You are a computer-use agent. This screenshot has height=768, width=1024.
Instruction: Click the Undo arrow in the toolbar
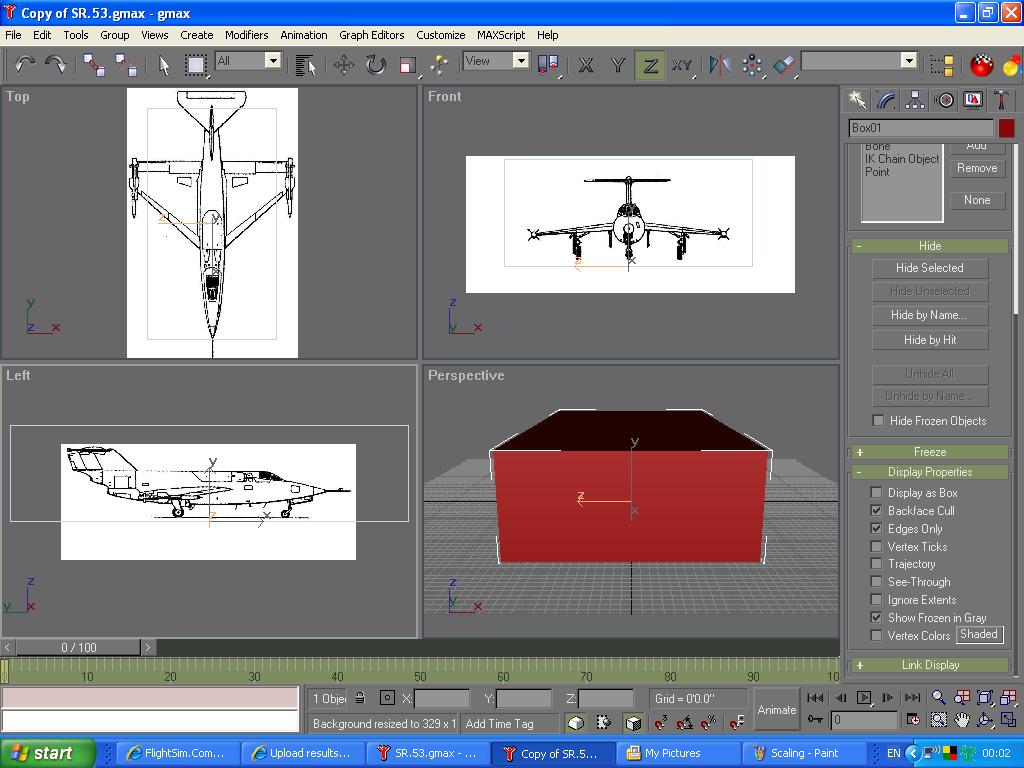[x=24, y=65]
